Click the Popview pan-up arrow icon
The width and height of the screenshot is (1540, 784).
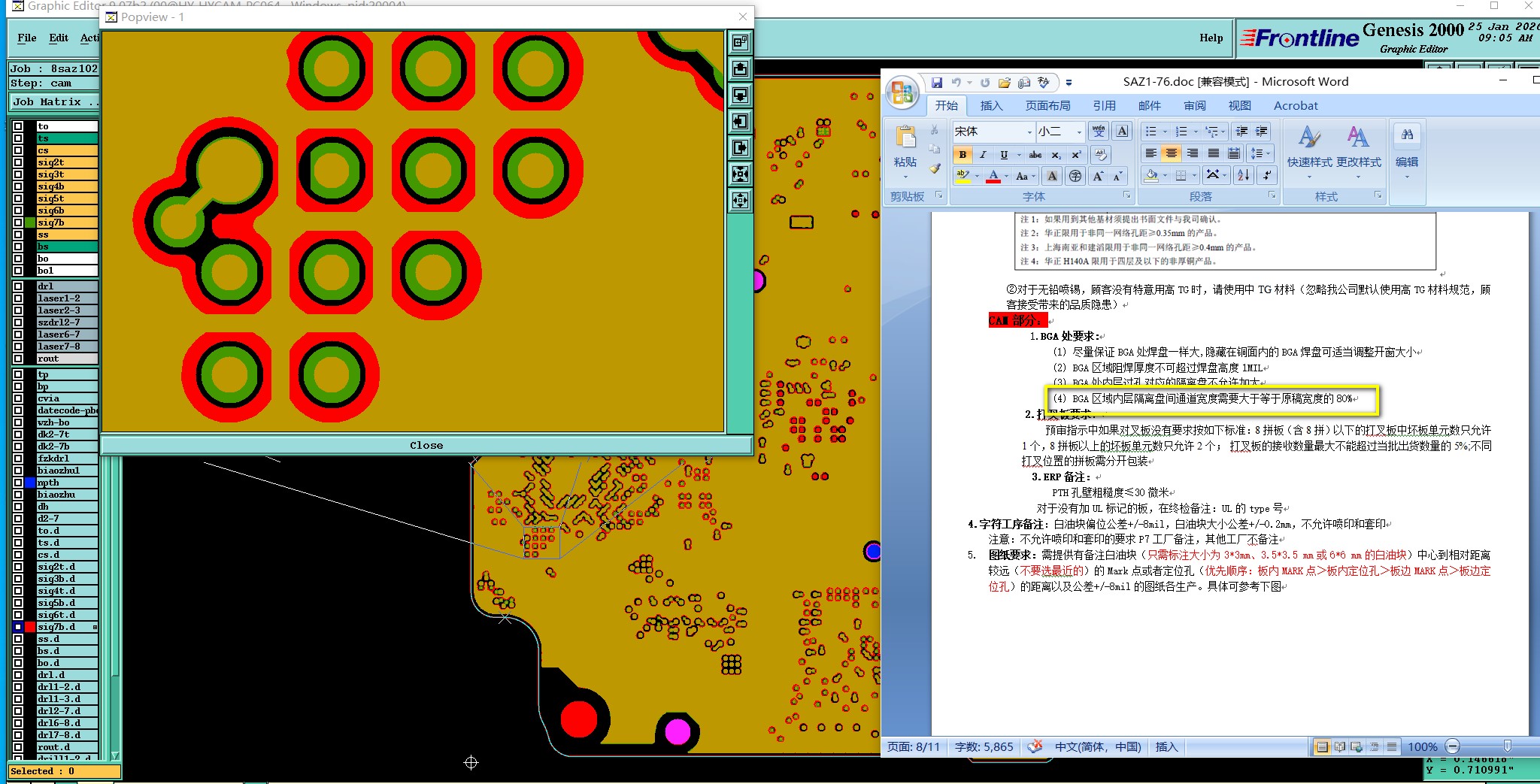tap(741, 69)
